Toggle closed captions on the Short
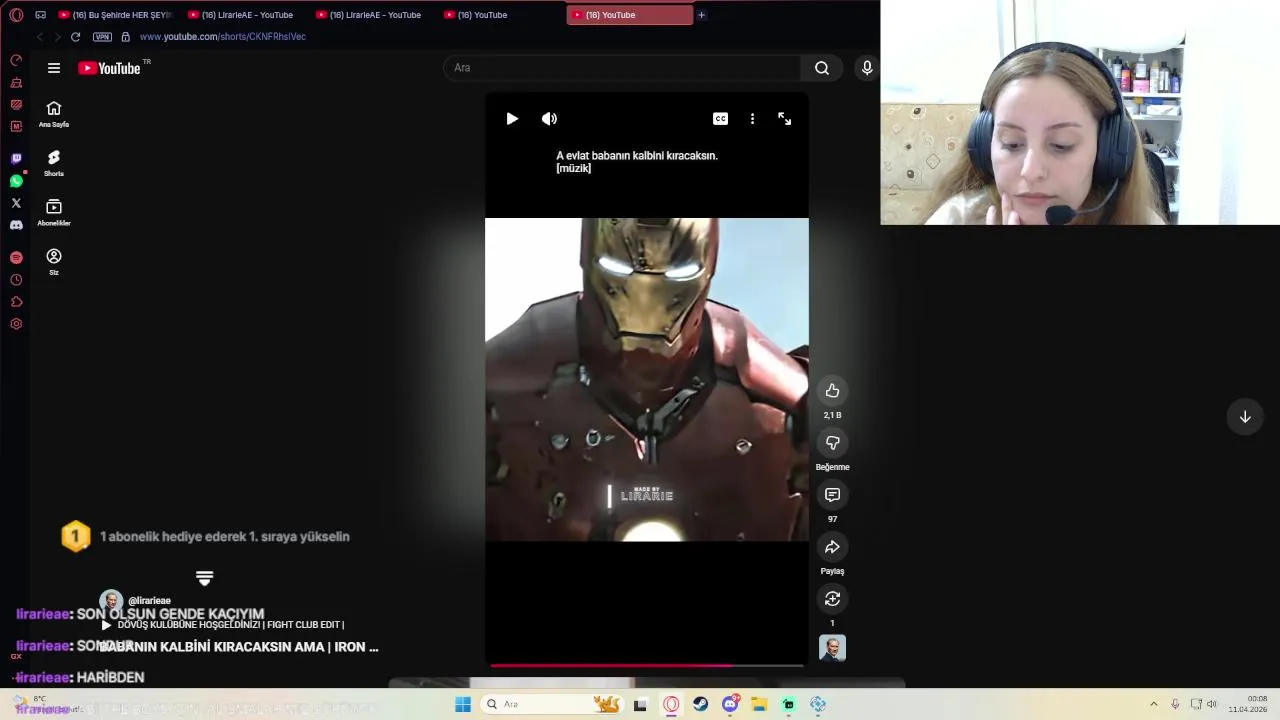 point(720,119)
